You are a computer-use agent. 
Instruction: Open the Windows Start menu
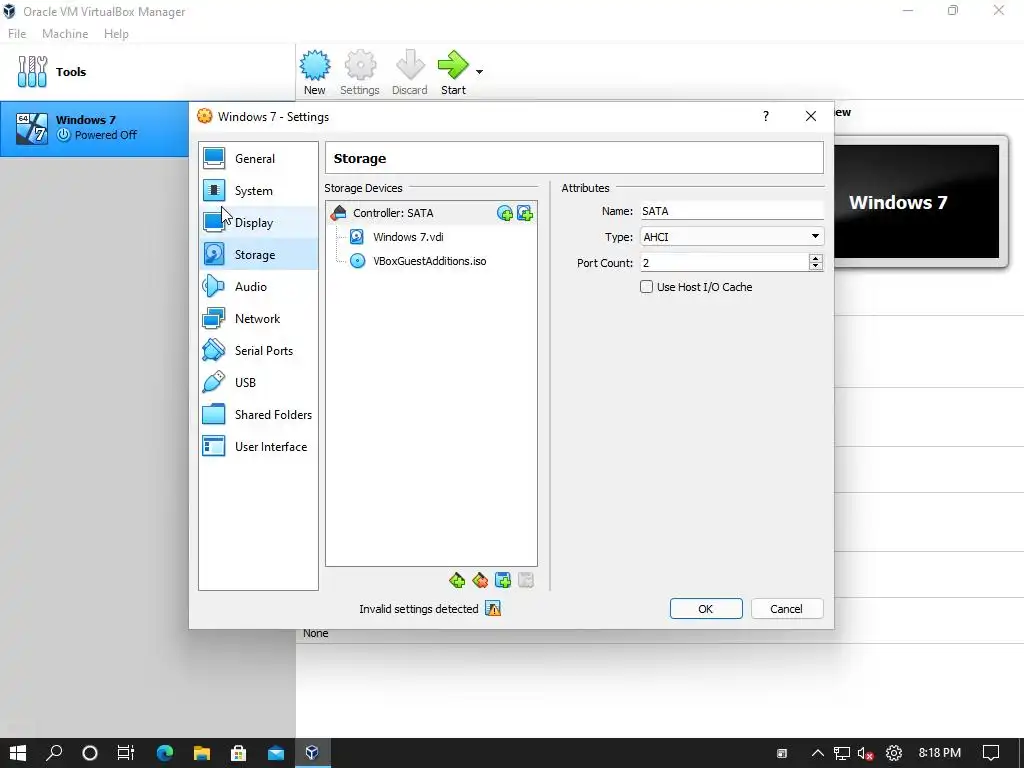click(x=18, y=753)
